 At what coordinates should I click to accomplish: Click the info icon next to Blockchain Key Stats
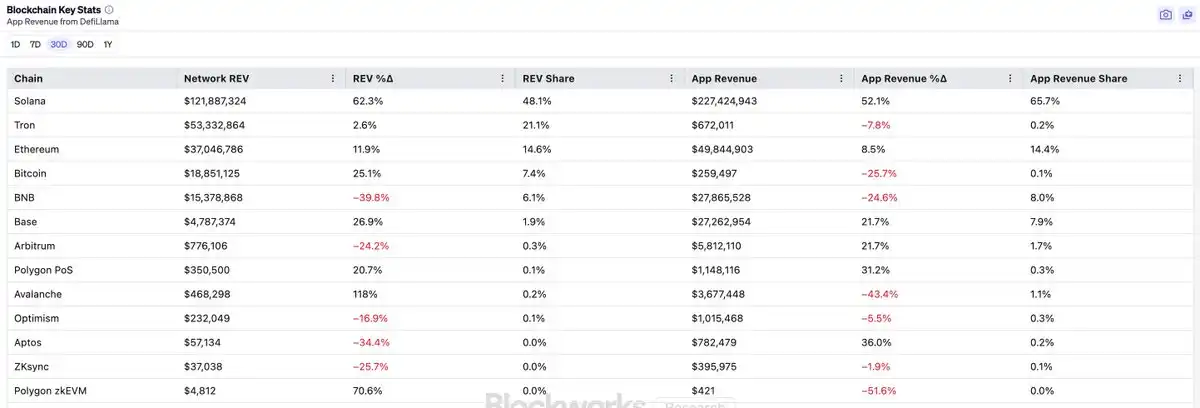109,9
